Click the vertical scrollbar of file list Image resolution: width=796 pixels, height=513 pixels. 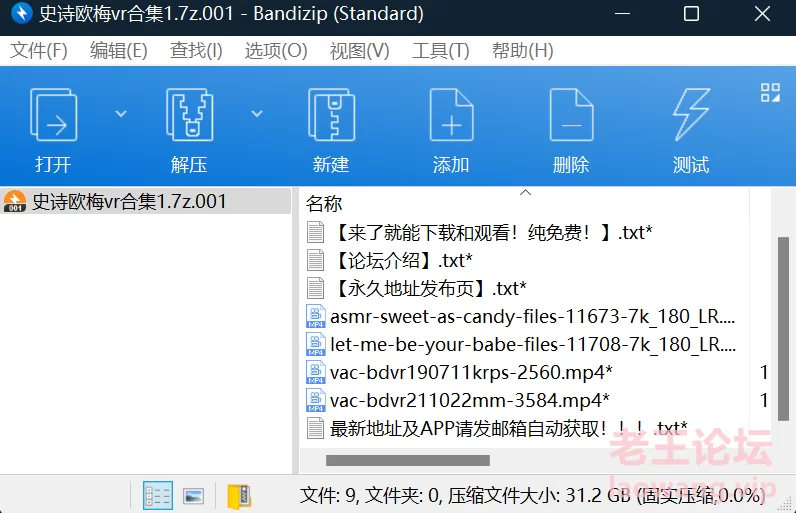click(x=783, y=329)
